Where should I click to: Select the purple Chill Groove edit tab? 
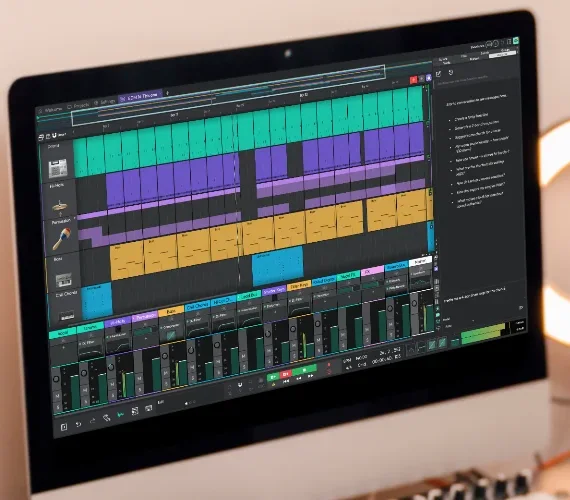pos(140,96)
